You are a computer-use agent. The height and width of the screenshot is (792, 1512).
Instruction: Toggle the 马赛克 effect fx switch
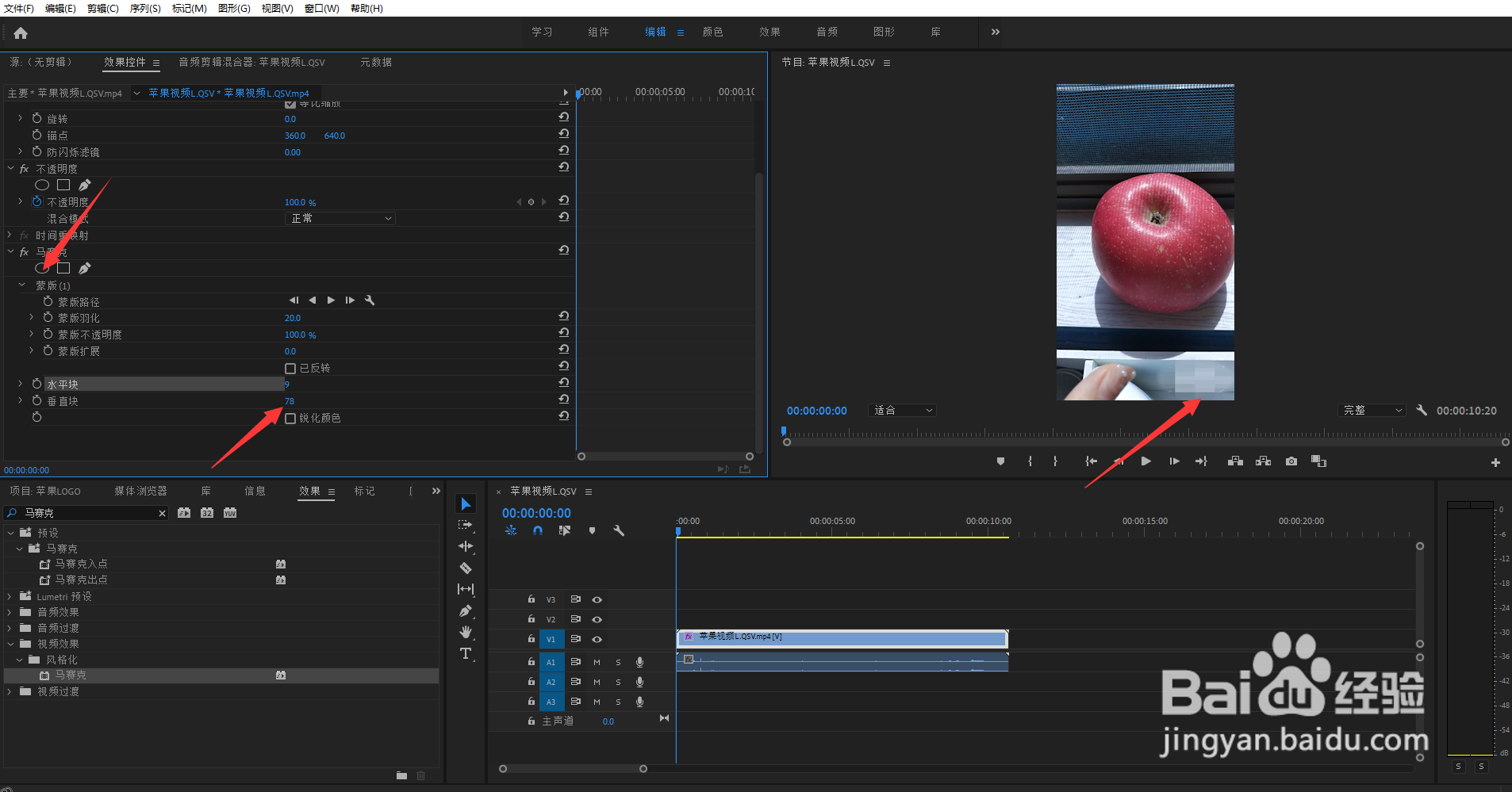(25, 252)
